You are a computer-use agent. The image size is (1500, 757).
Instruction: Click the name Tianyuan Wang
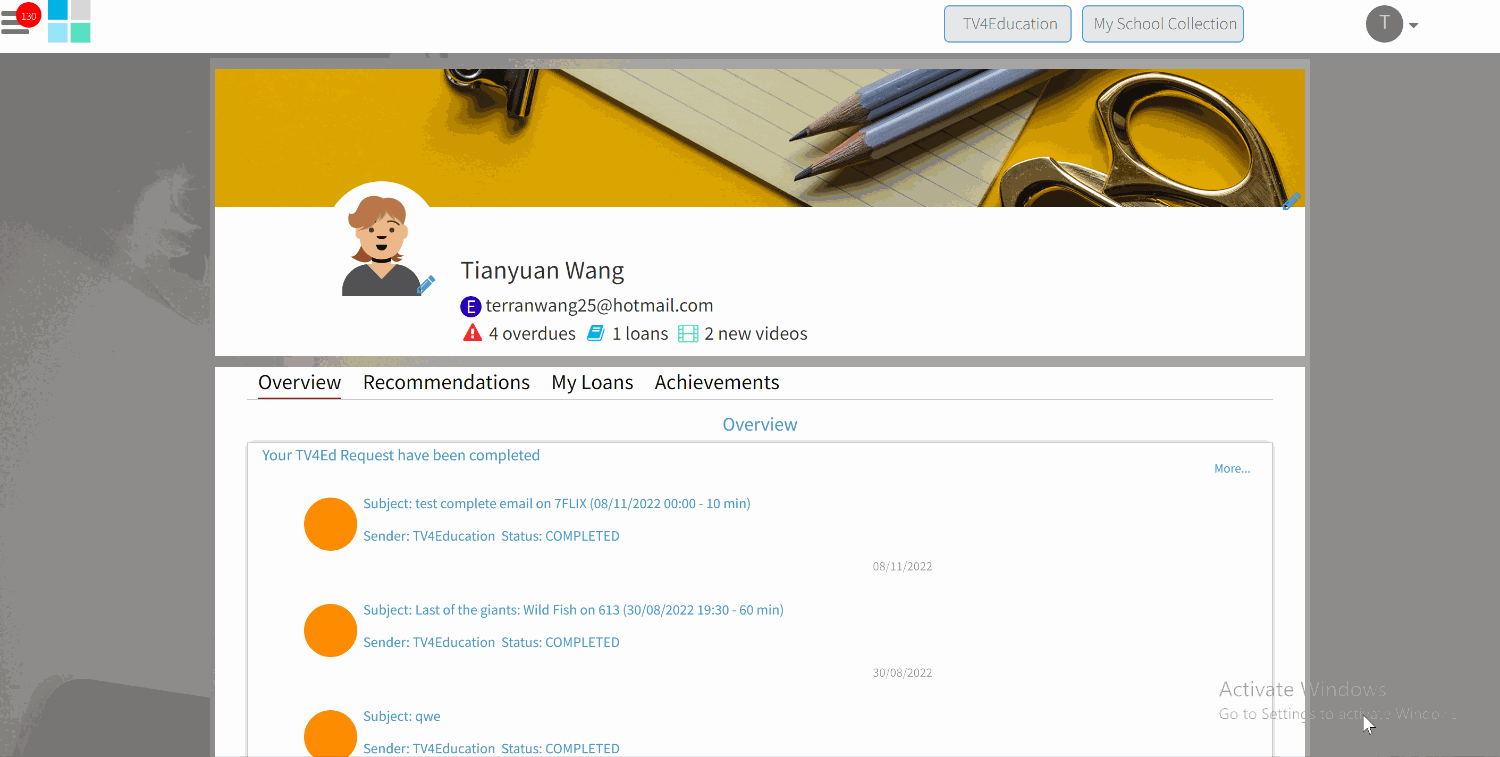(542, 270)
